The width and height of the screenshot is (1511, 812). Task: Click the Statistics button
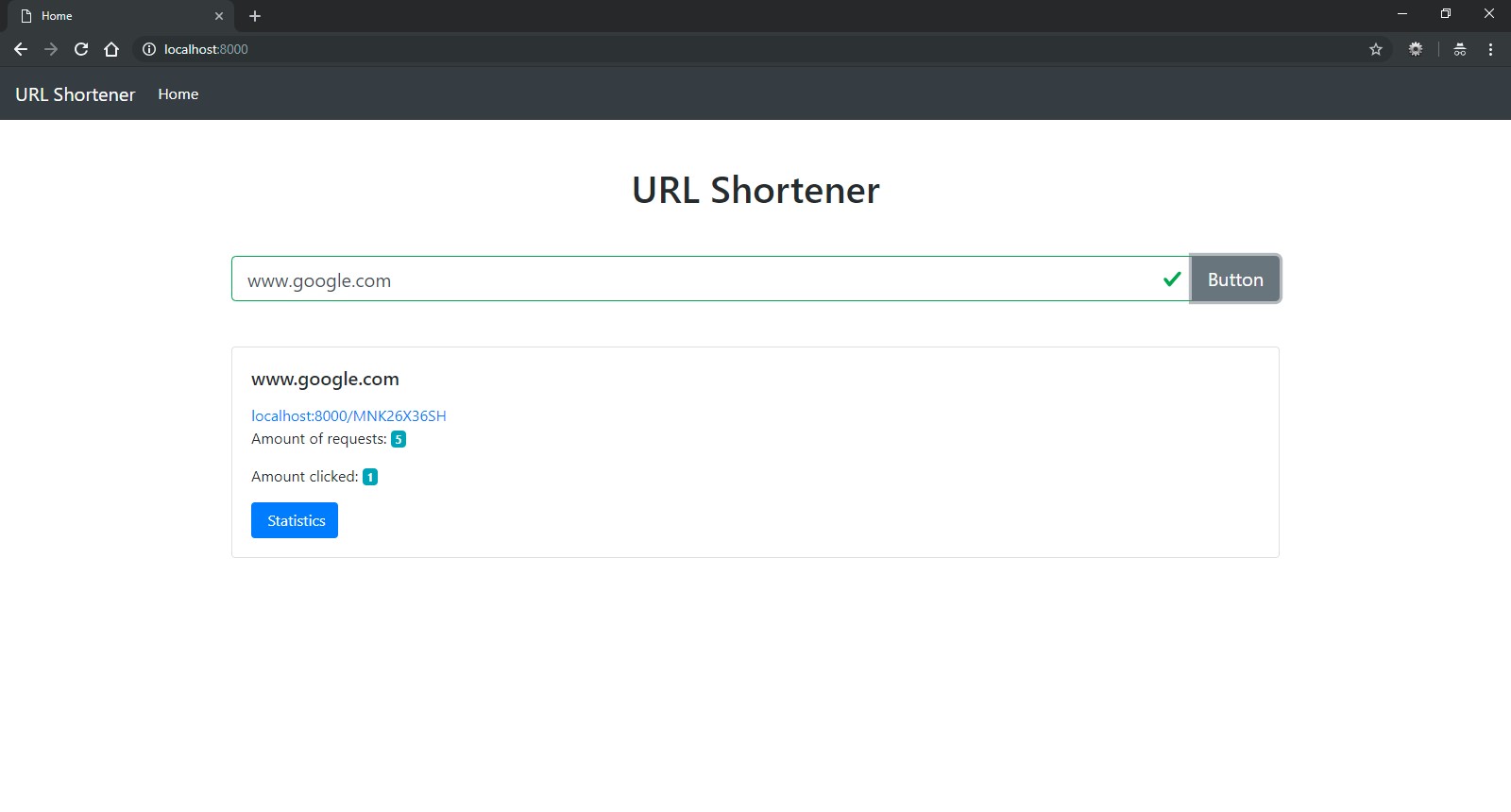coord(295,520)
